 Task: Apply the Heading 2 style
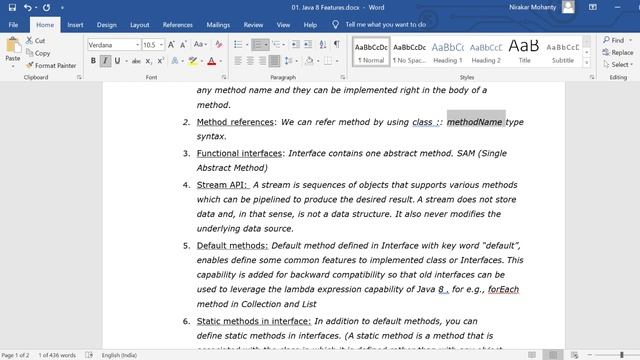tap(486, 51)
